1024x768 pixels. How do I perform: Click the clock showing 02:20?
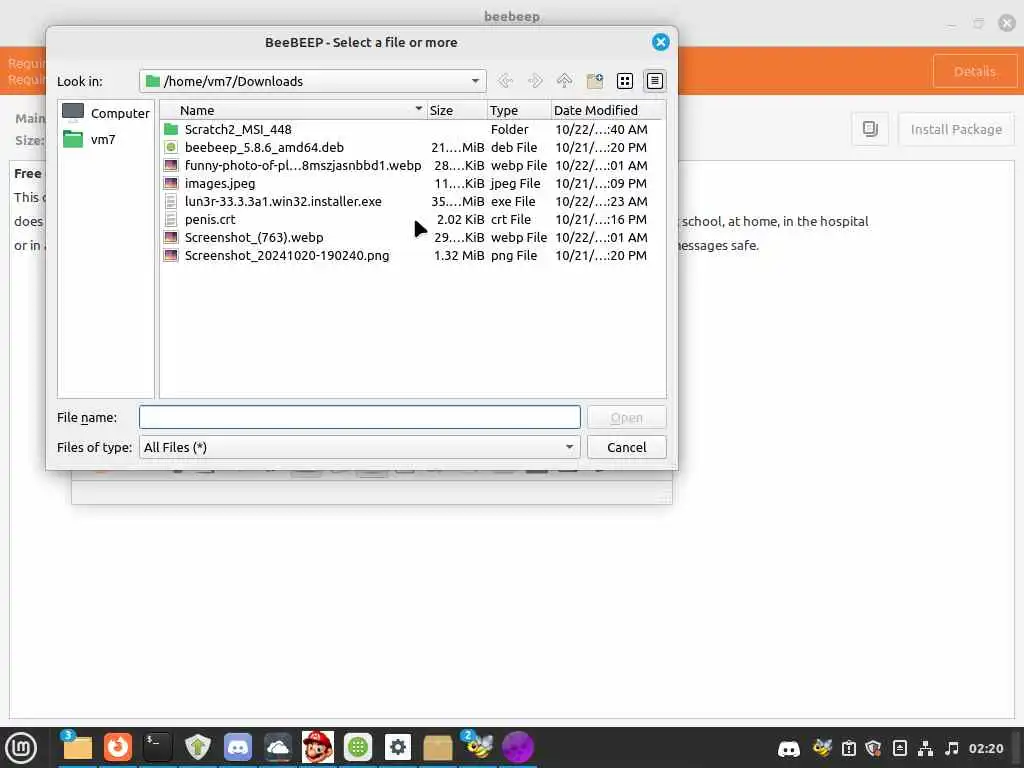click(985, 748)
